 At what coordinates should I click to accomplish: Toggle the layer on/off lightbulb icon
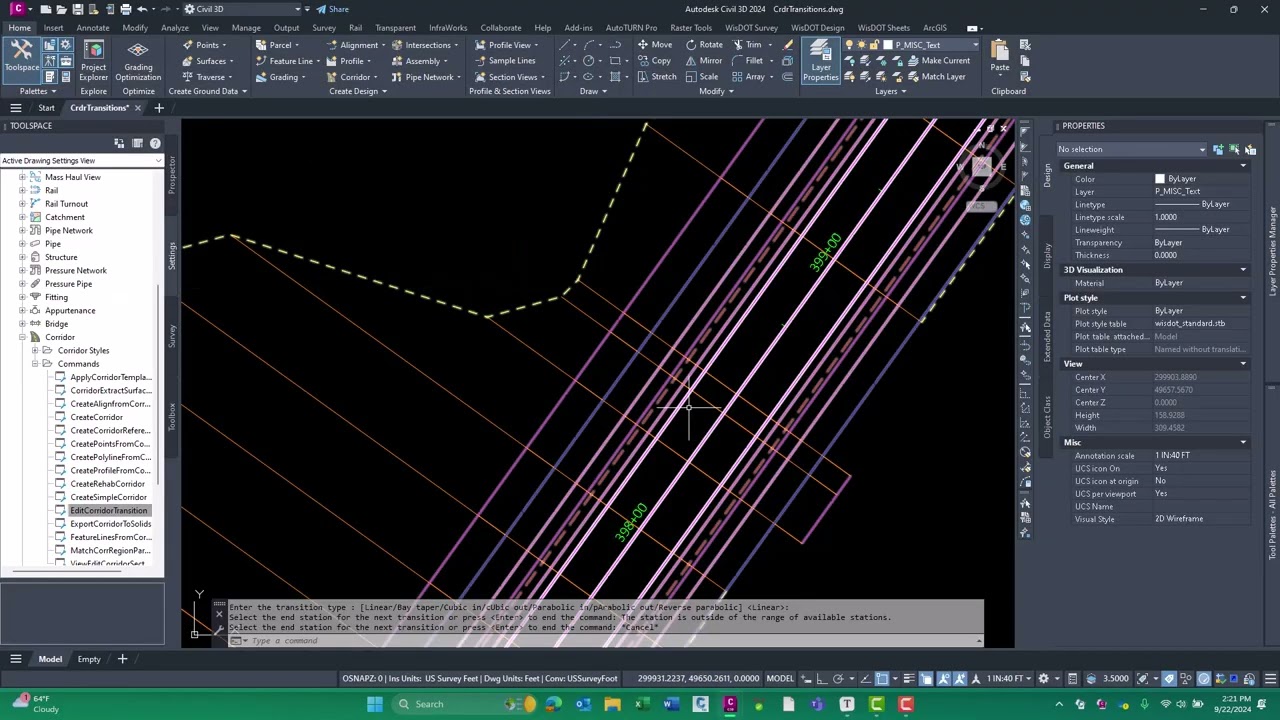click(849, 45)
